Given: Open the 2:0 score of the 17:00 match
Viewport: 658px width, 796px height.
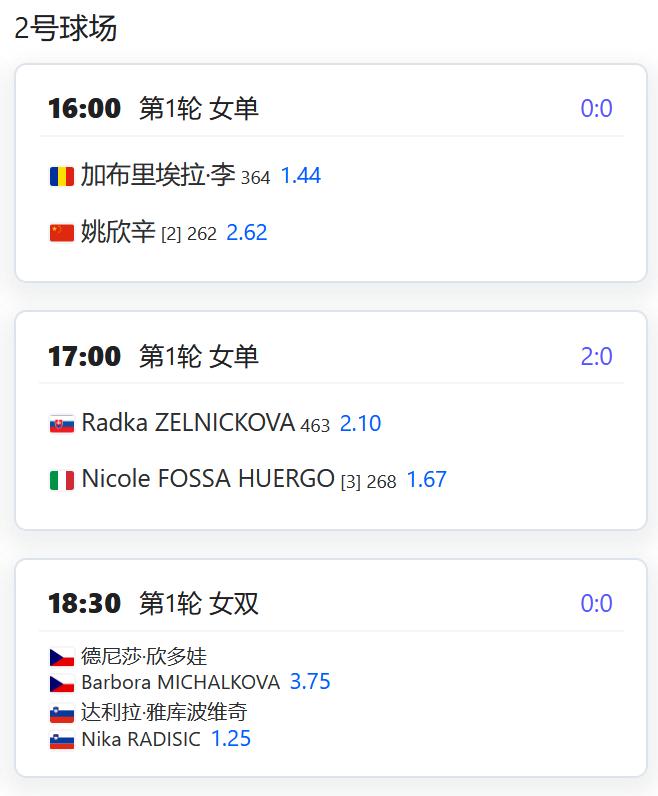Looking at the screenshot, I should (597, 356).
